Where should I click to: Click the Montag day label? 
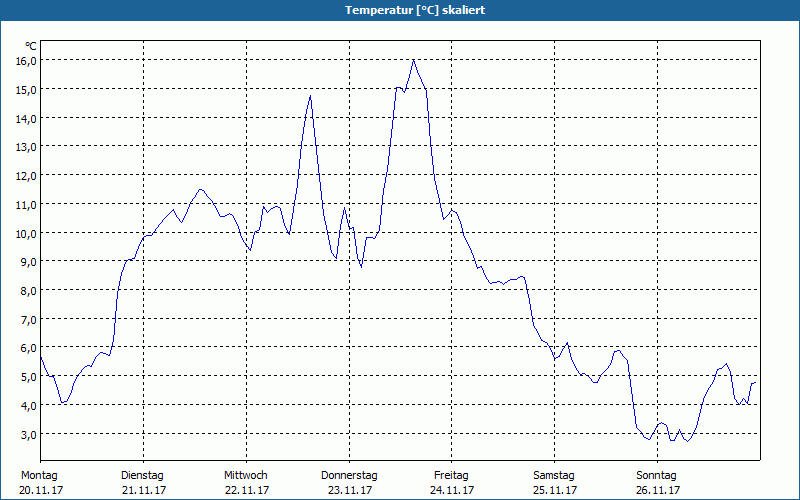[39, 476]
